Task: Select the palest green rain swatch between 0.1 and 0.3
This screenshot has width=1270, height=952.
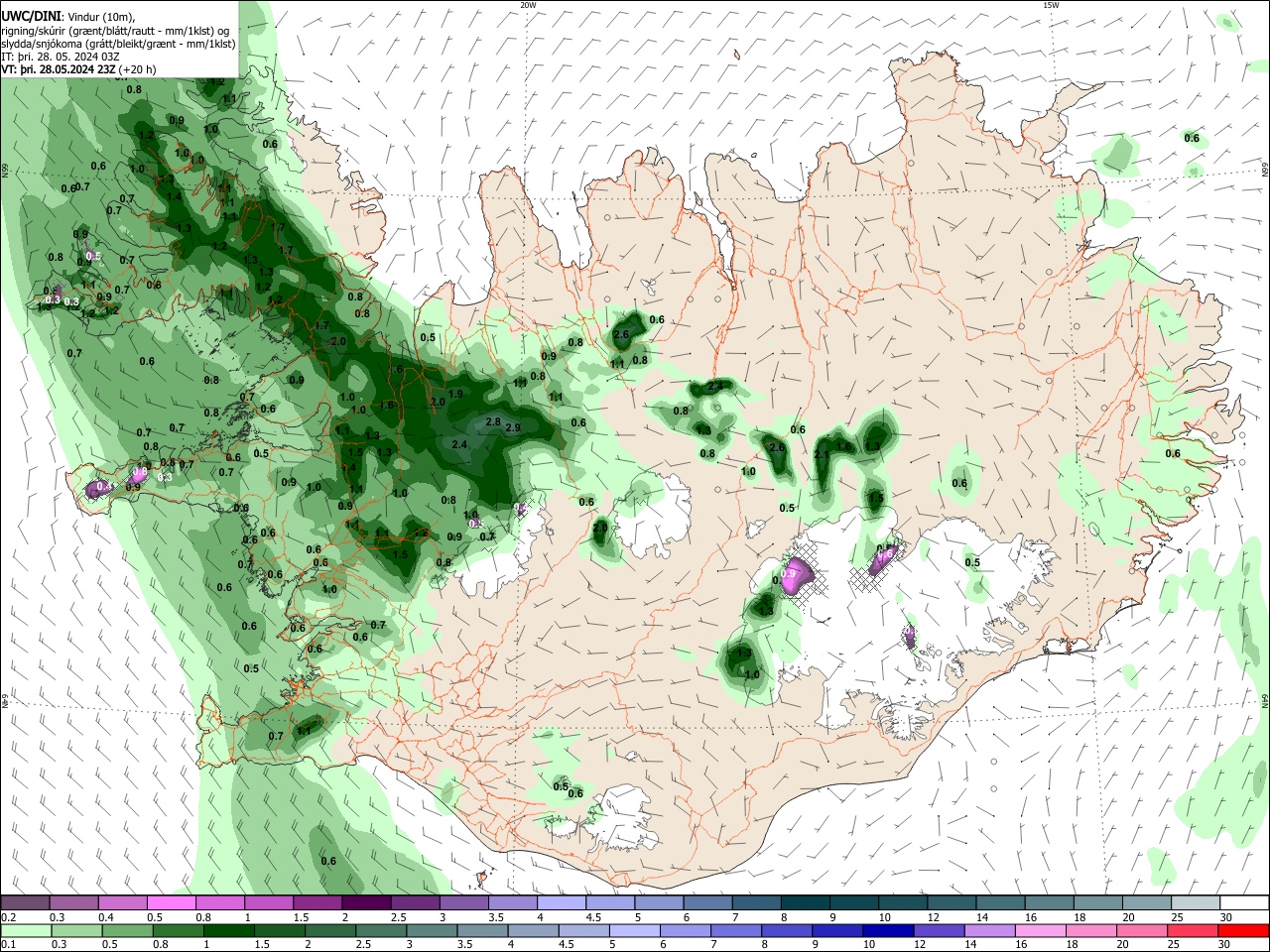Action: point(26,930)
